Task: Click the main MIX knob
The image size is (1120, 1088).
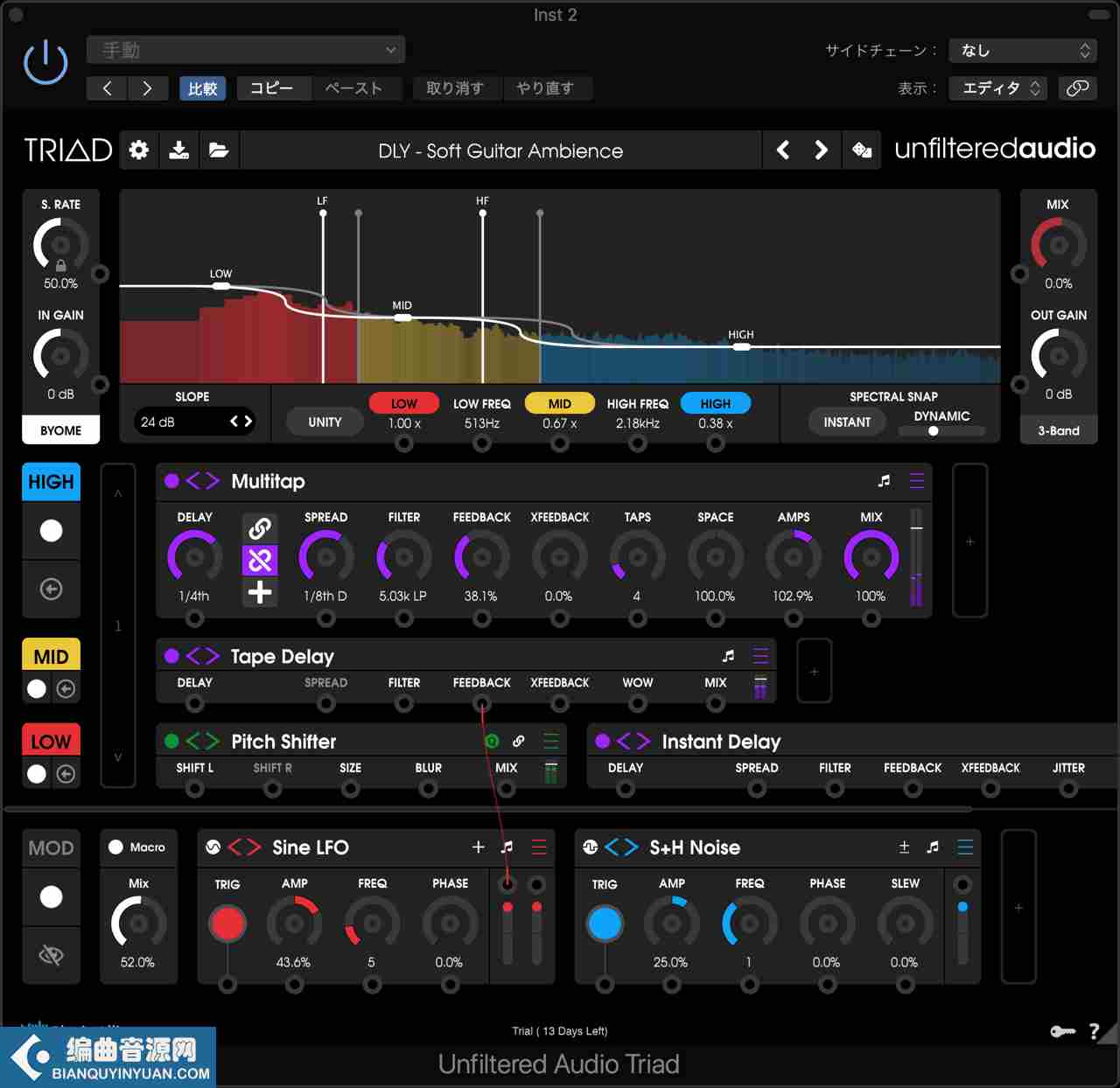Action: pos(1059,245)
